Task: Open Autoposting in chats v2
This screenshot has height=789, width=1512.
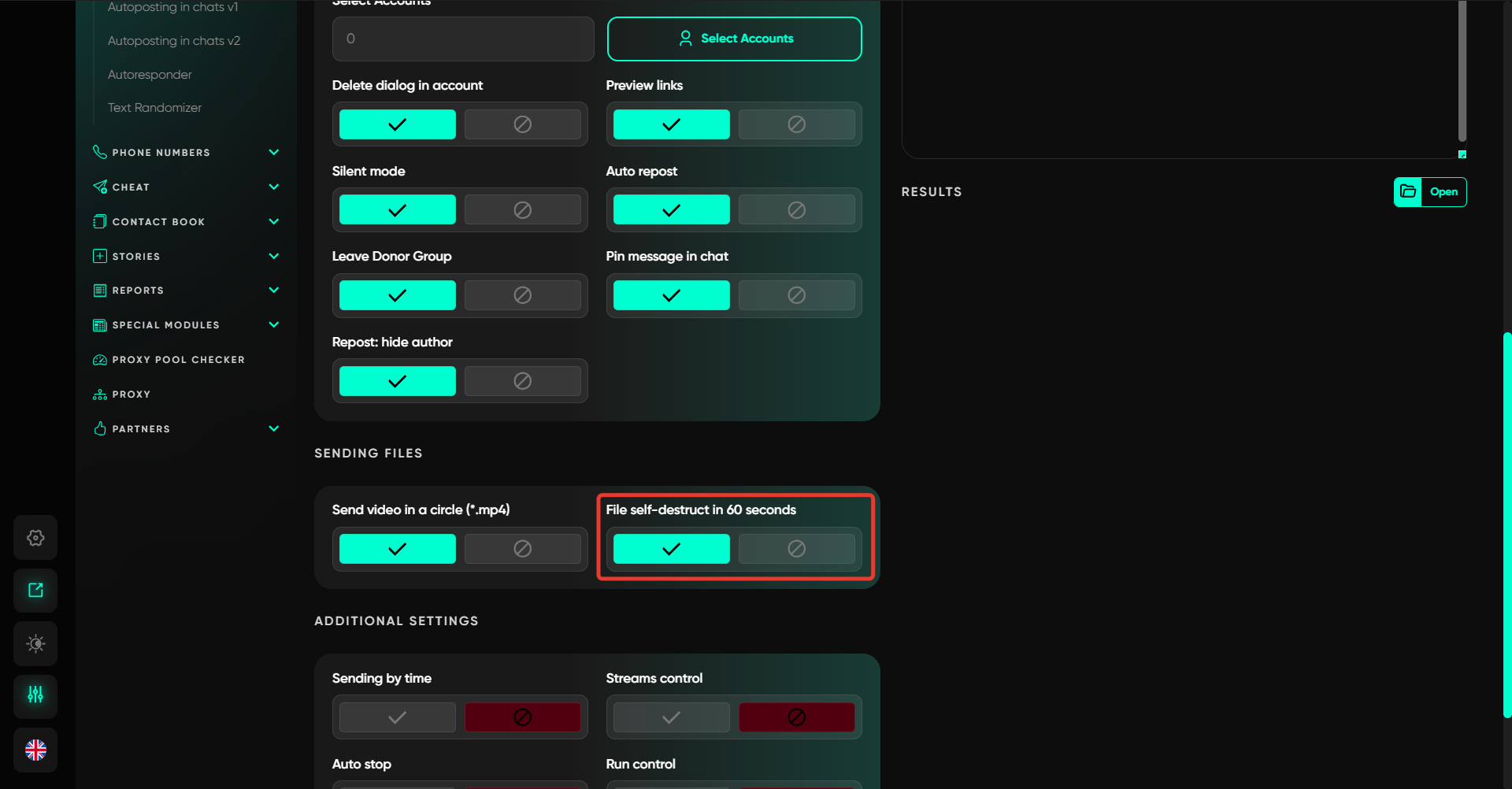Action: pos(174,41)
